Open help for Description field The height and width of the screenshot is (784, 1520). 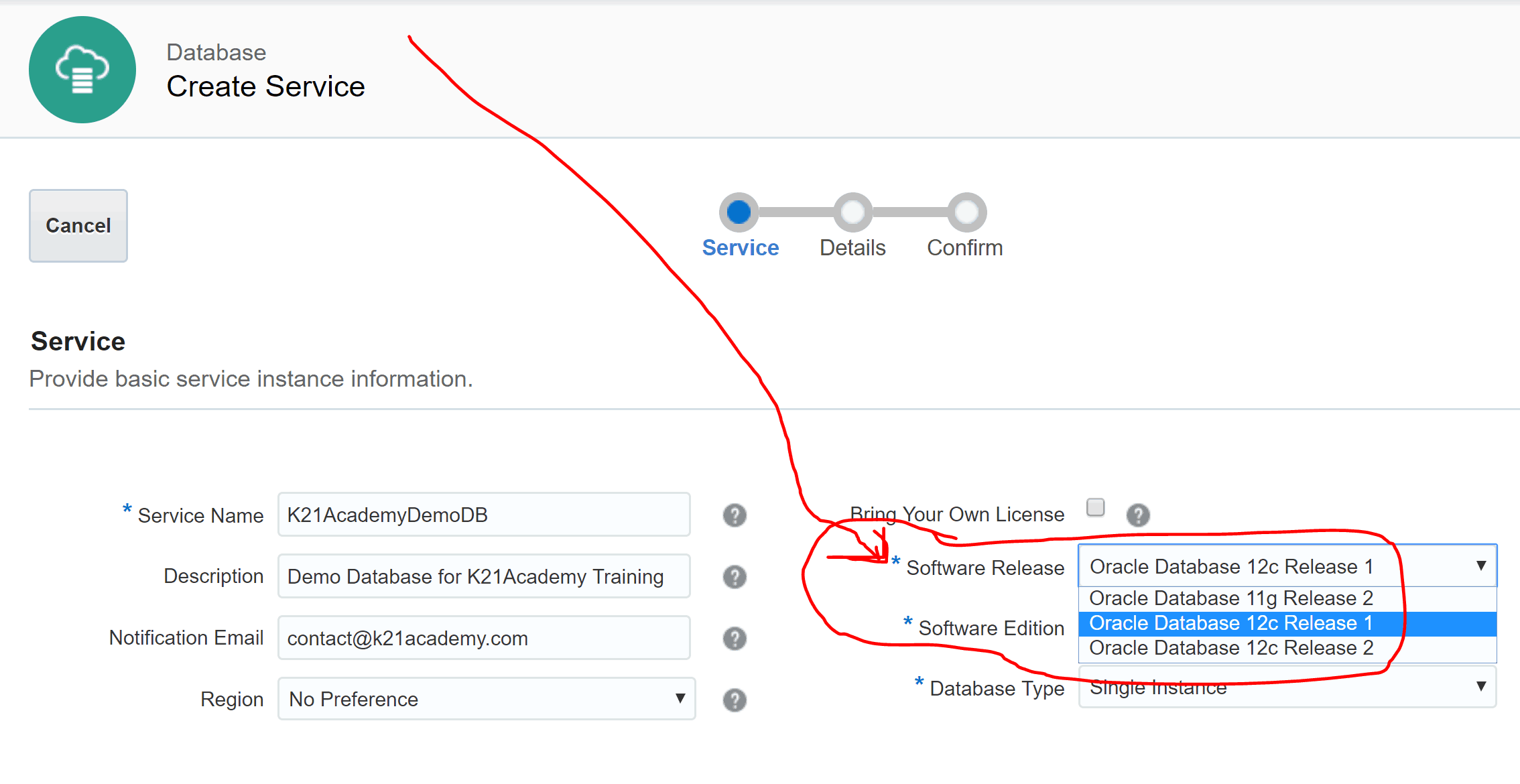tap(734, 576)
